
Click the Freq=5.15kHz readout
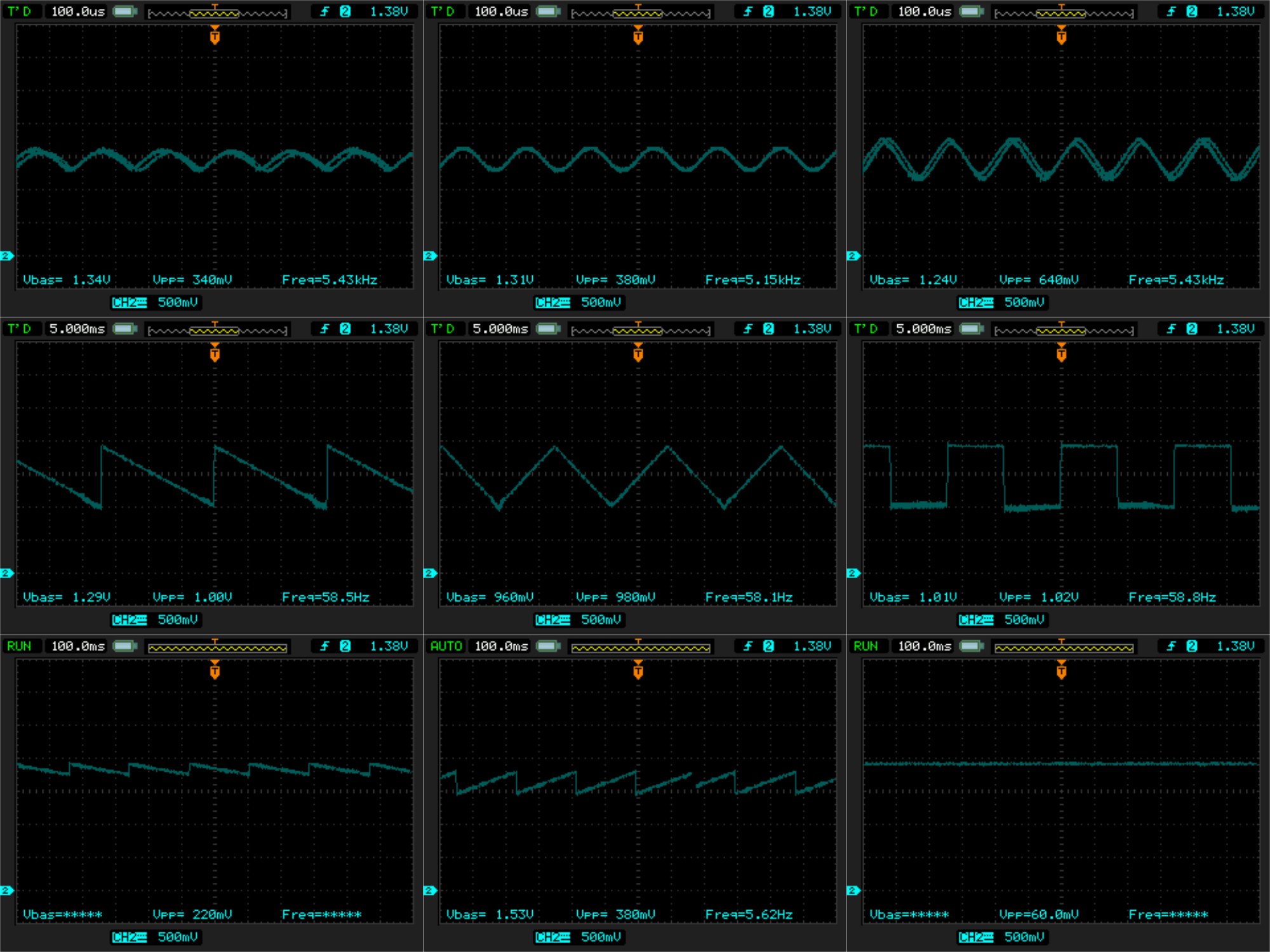(x=752, y=280)
